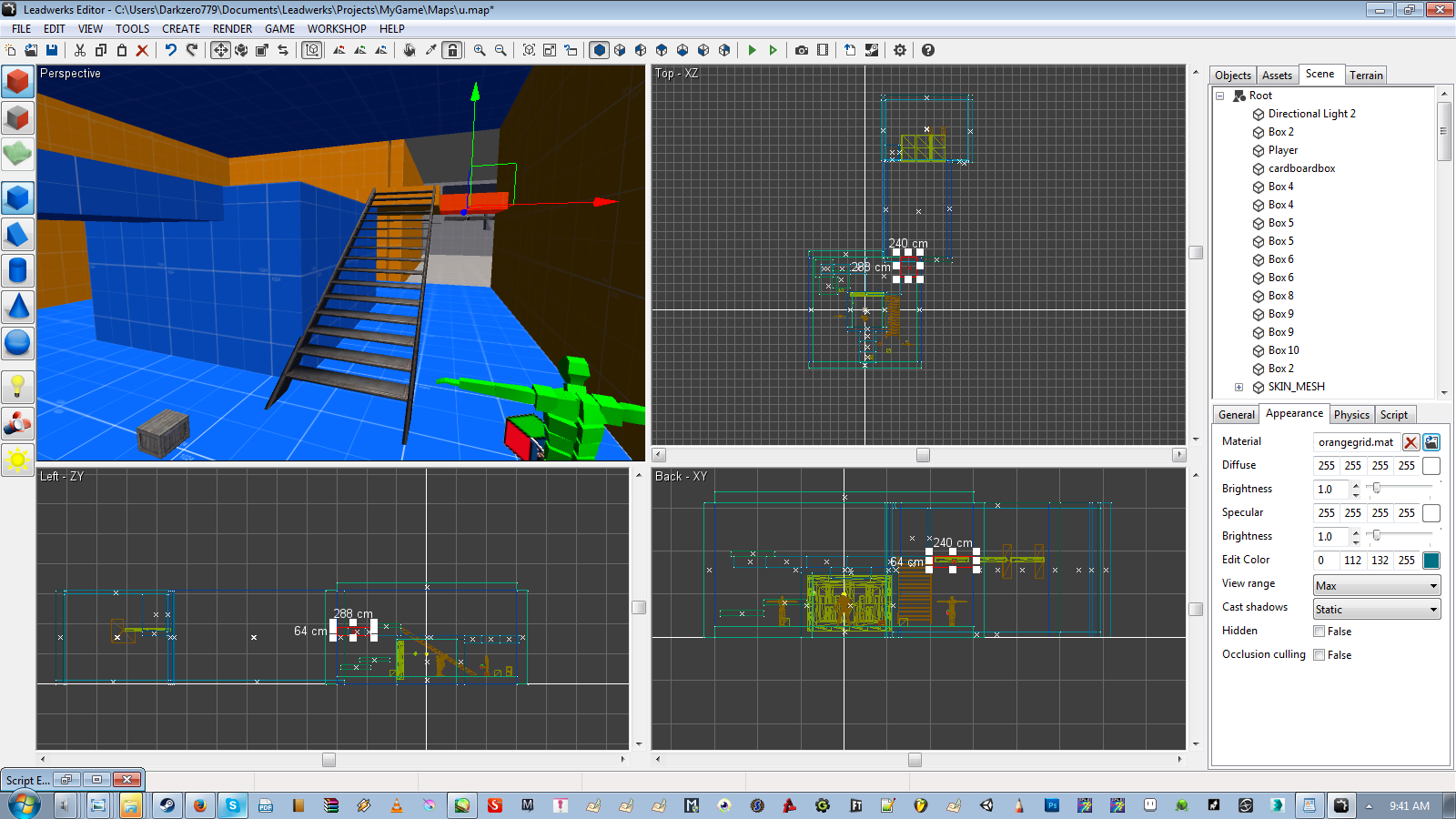Screen dimensions: 1456x819
Task: Add a directional light with sun icon
Action: point(17,460)
